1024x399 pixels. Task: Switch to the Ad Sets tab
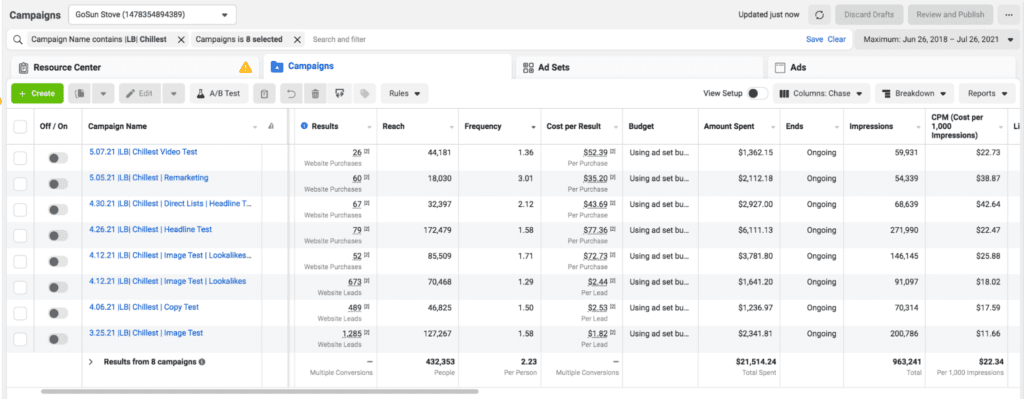coord(639,67)
